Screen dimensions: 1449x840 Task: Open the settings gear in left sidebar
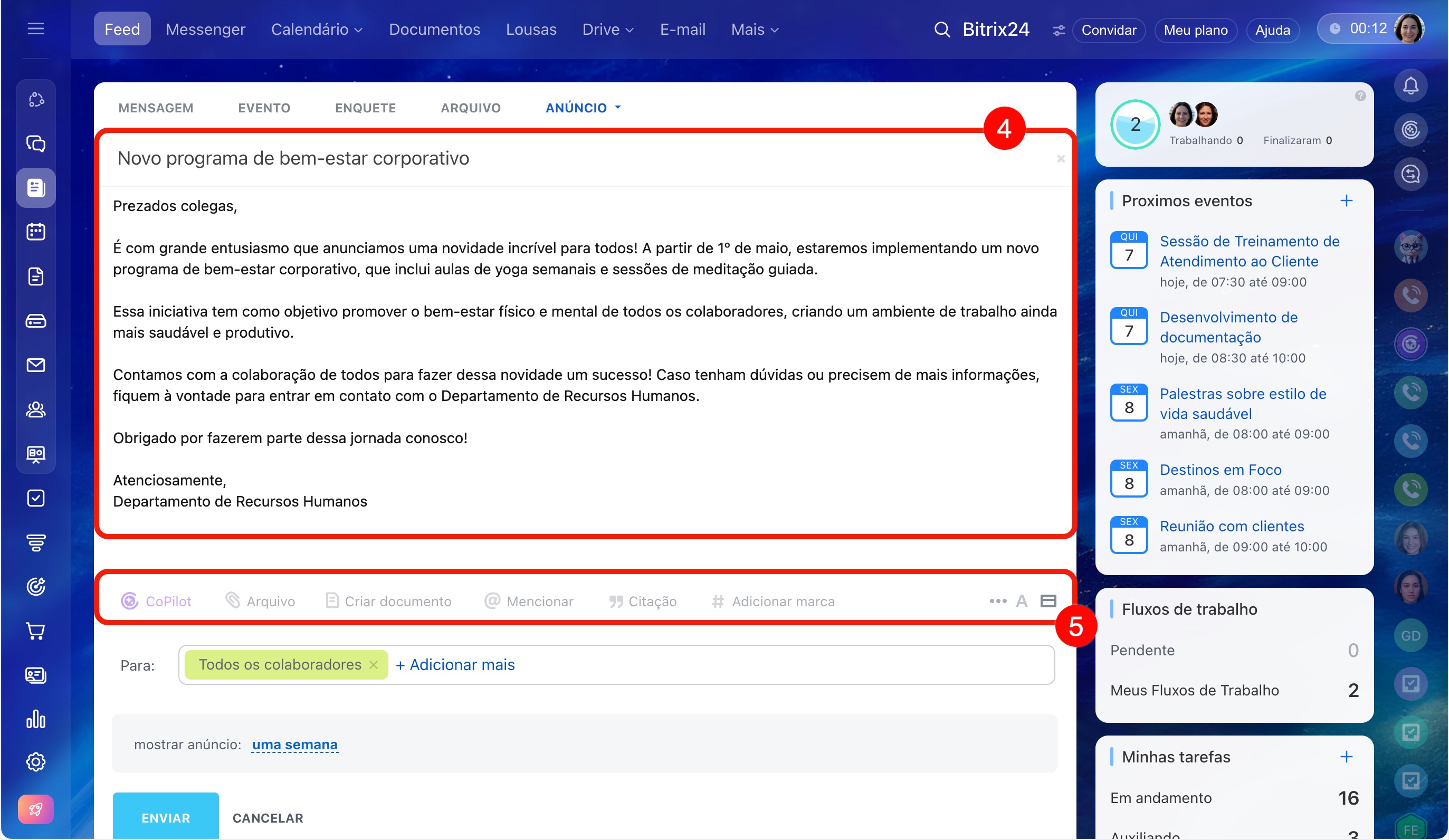point(36,762)
